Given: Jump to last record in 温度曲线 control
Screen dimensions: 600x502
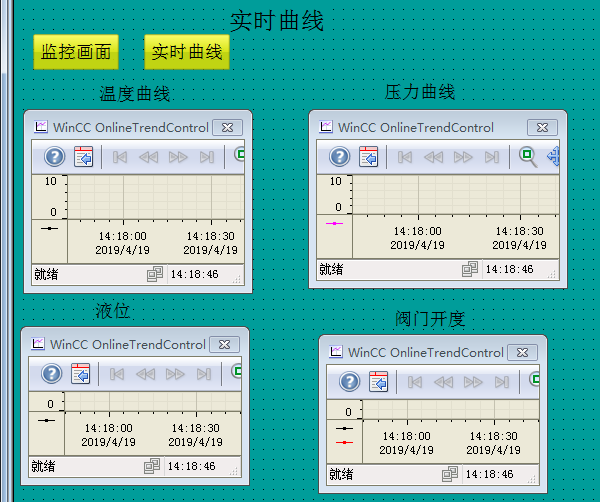Looking at the screenshot, I should point(207,157).
